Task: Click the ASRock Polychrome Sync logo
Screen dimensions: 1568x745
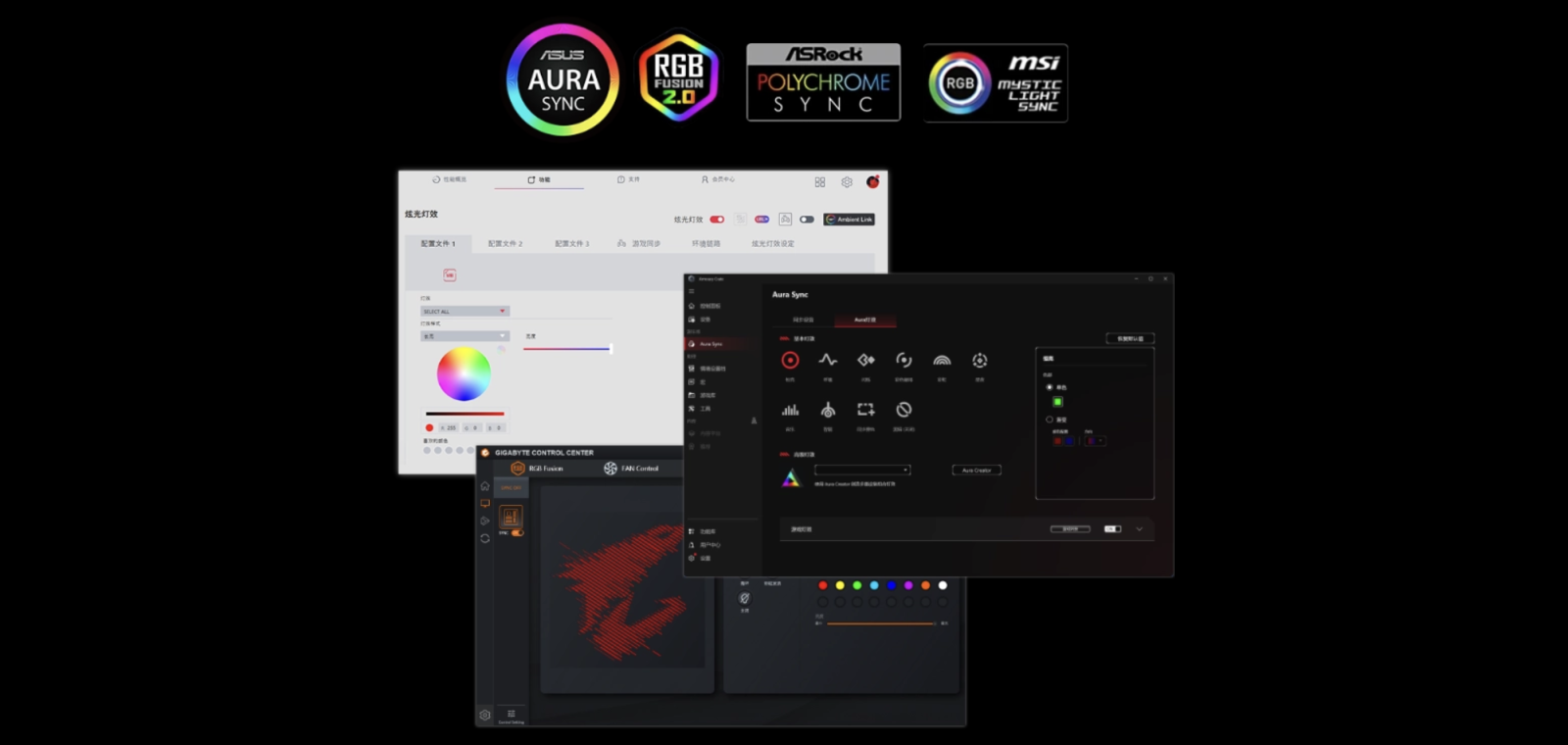Action: (x=823, y=82)
